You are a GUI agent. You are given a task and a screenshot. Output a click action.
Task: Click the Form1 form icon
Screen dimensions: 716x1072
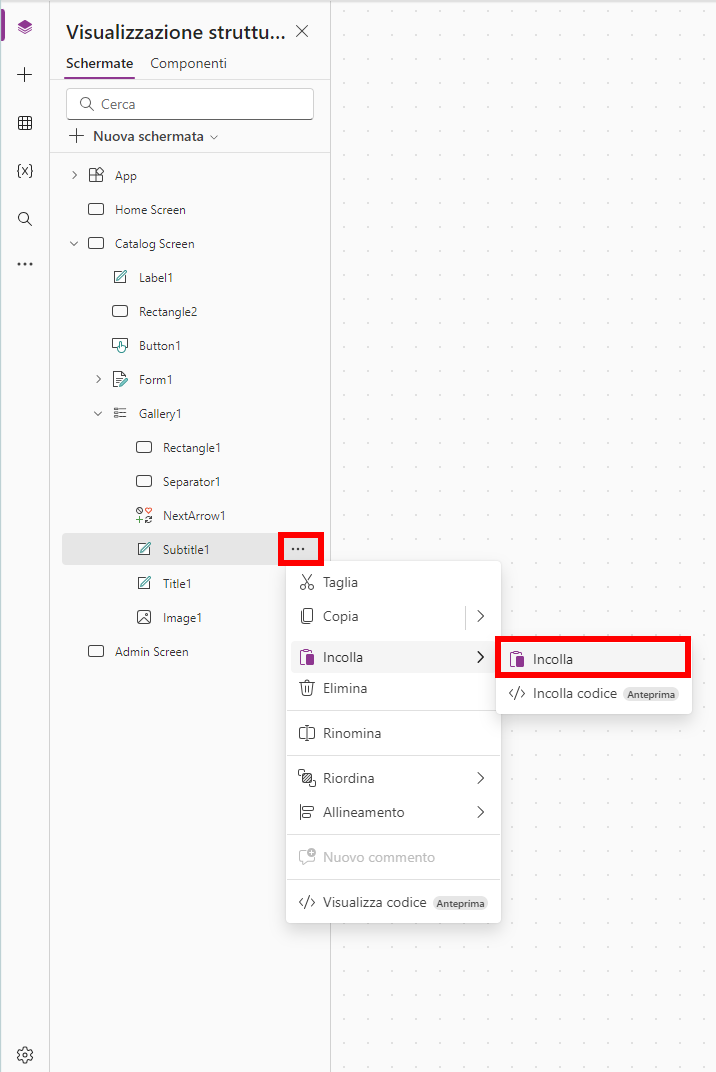pyautogui.click(x=120, y=379)
